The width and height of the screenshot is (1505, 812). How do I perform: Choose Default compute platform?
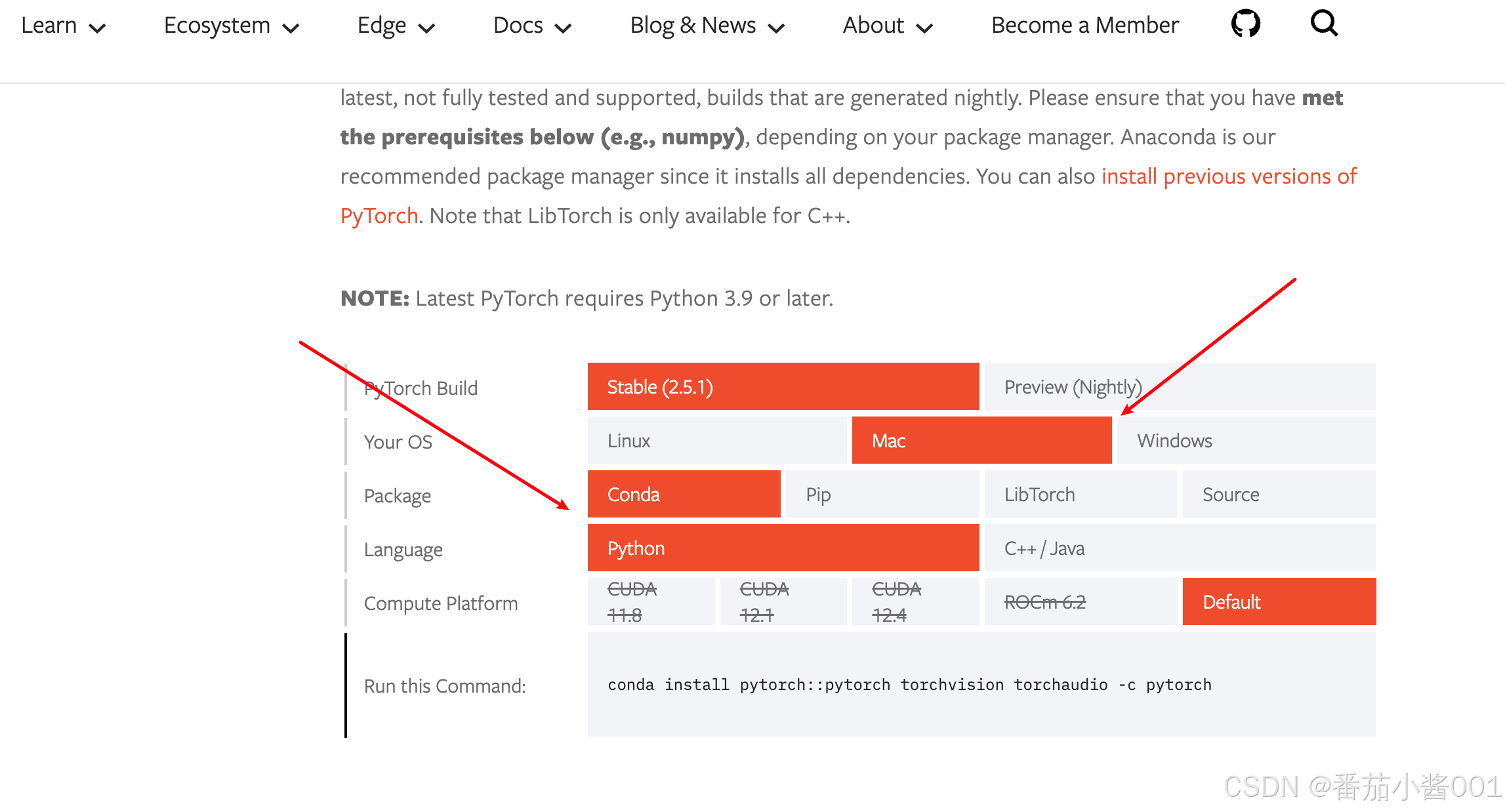click(x=1279, y=601)
